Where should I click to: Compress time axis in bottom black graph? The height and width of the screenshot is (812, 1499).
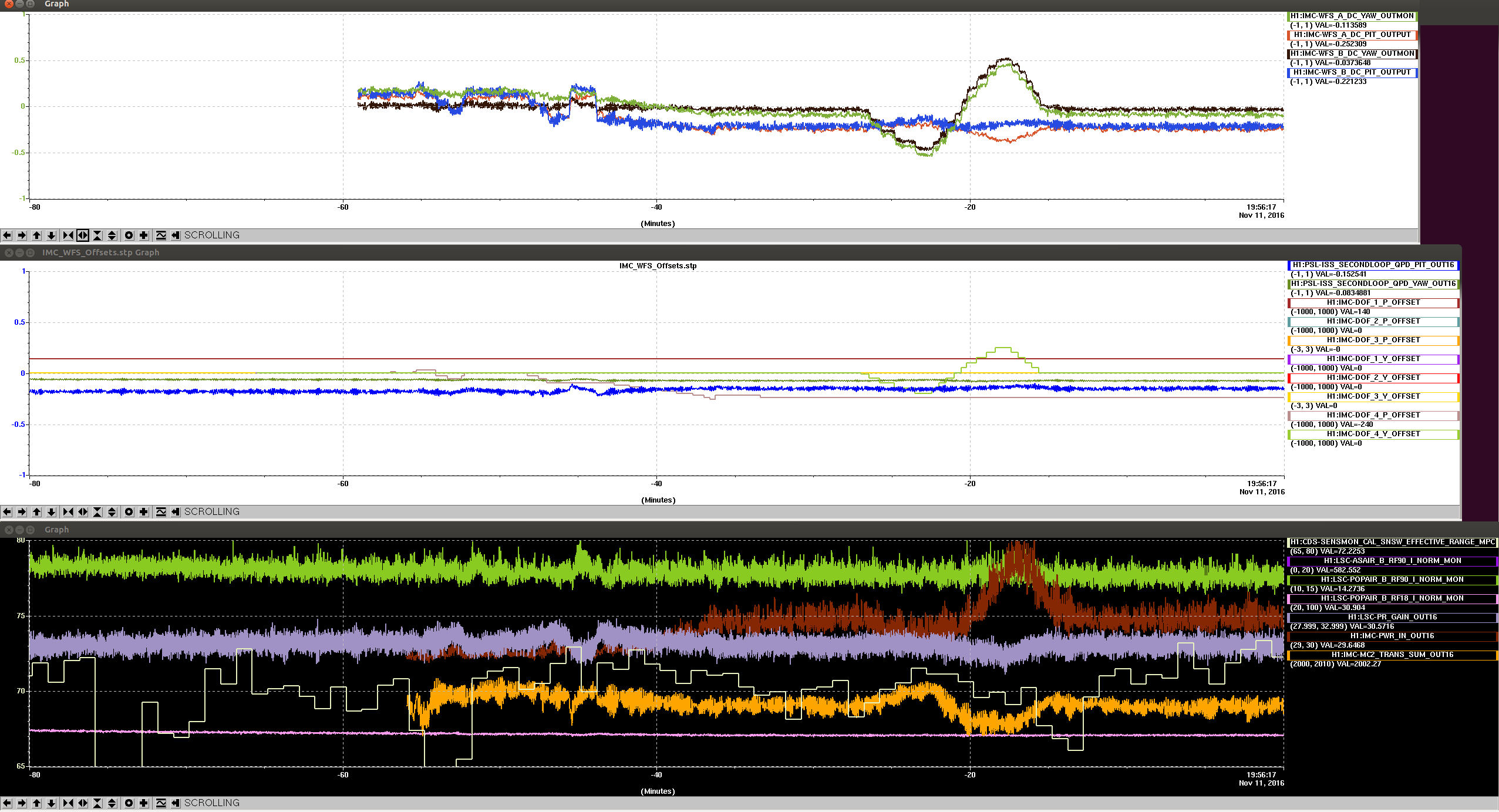[x=68, y=803]
